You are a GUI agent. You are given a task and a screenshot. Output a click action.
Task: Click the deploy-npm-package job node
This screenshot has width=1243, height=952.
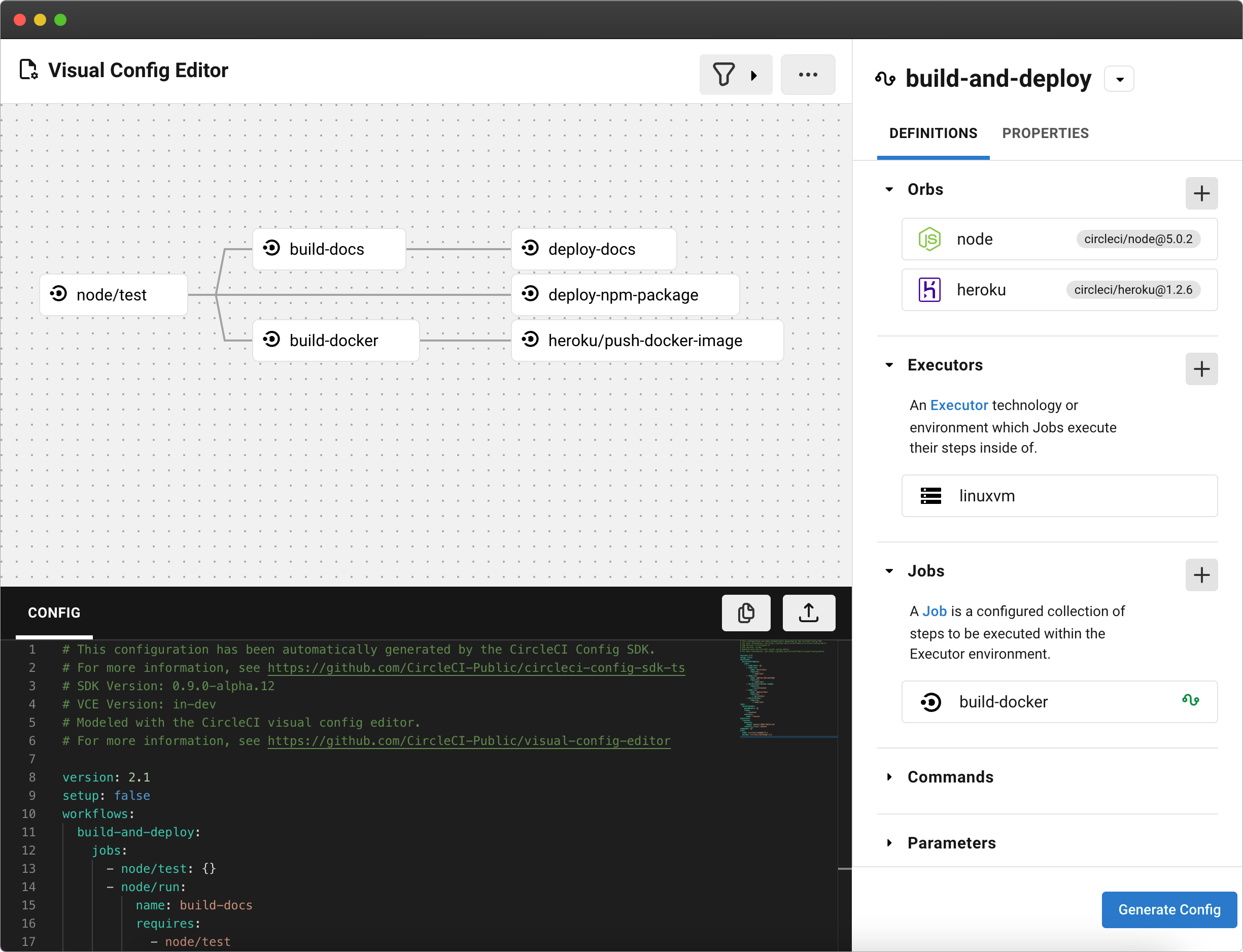tap(625, 295)
